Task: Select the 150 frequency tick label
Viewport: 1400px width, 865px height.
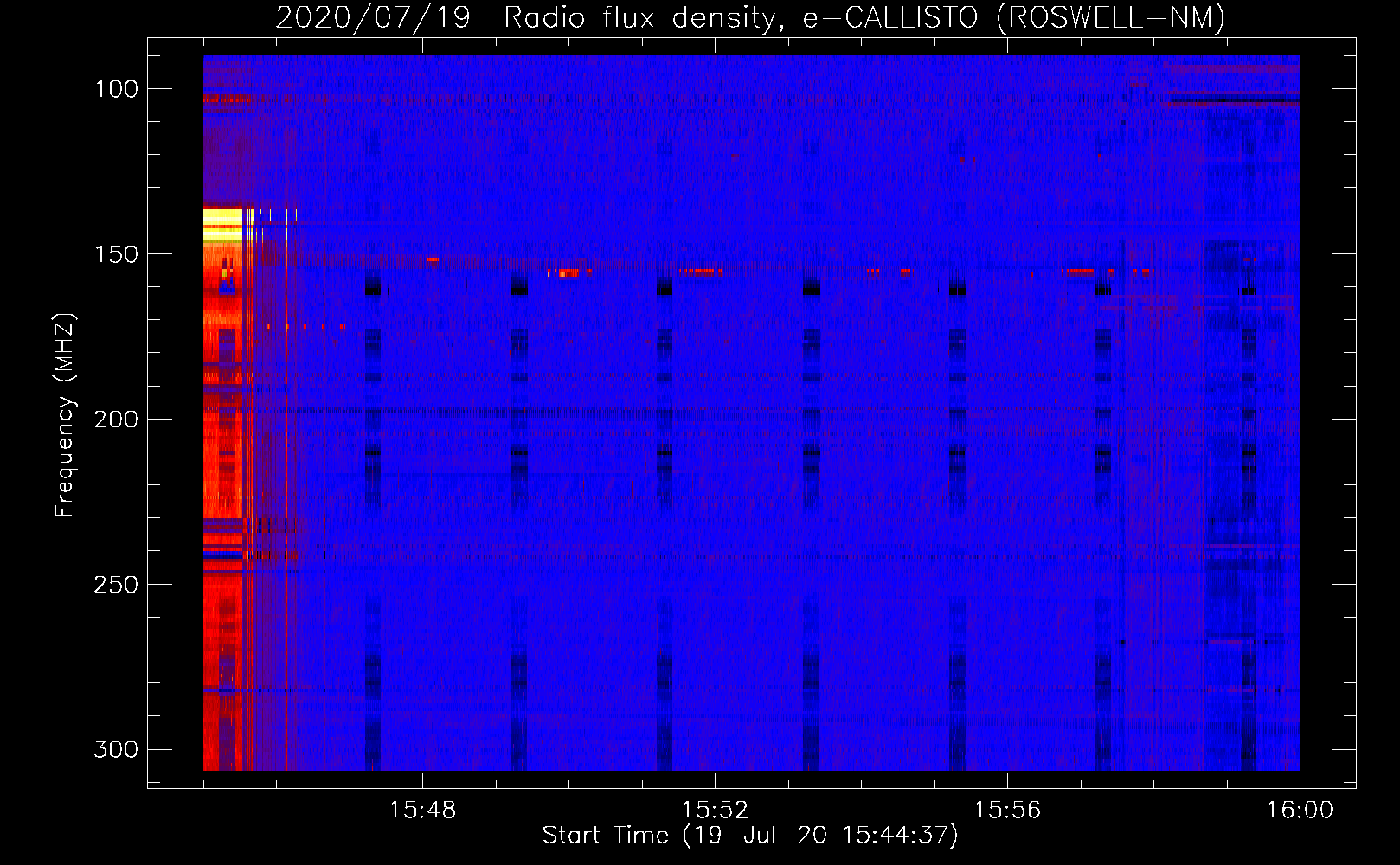Action: click(117, 254)
